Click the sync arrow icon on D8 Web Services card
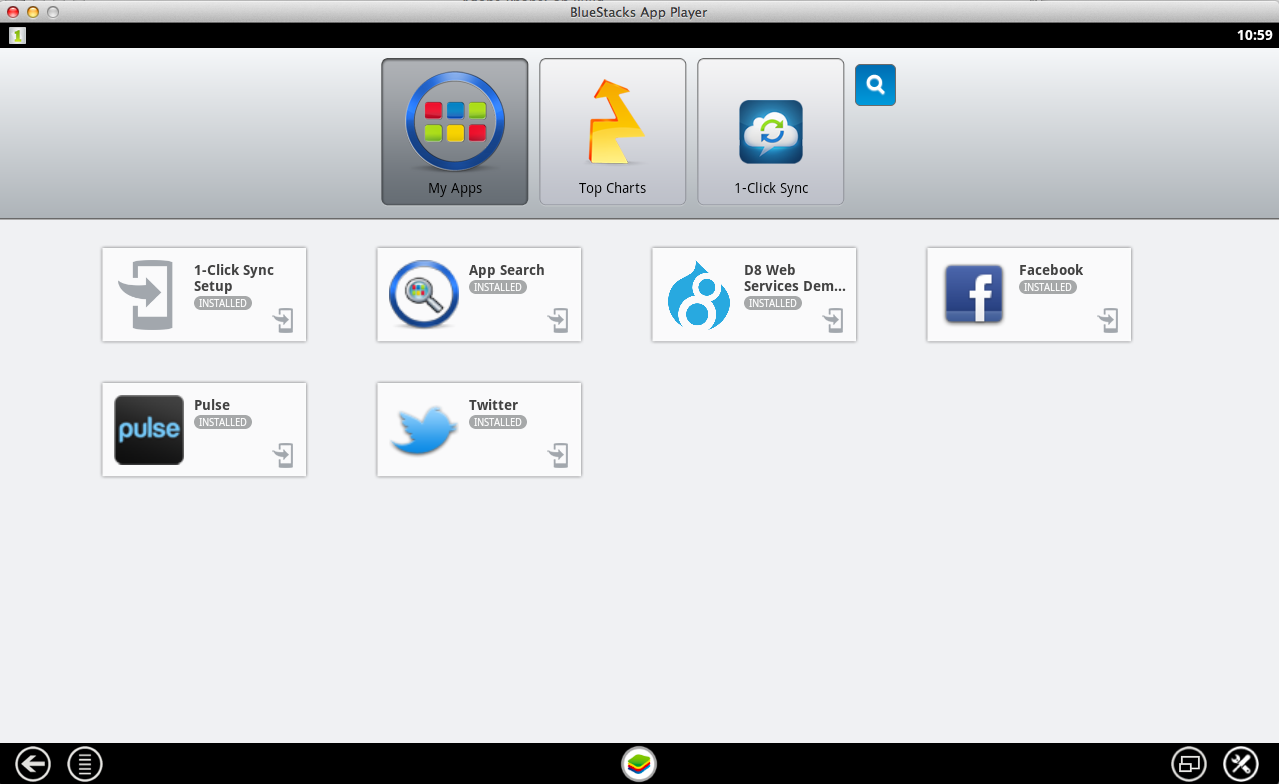The width and height of the screenshot is (1279, 784). point(833,320)
